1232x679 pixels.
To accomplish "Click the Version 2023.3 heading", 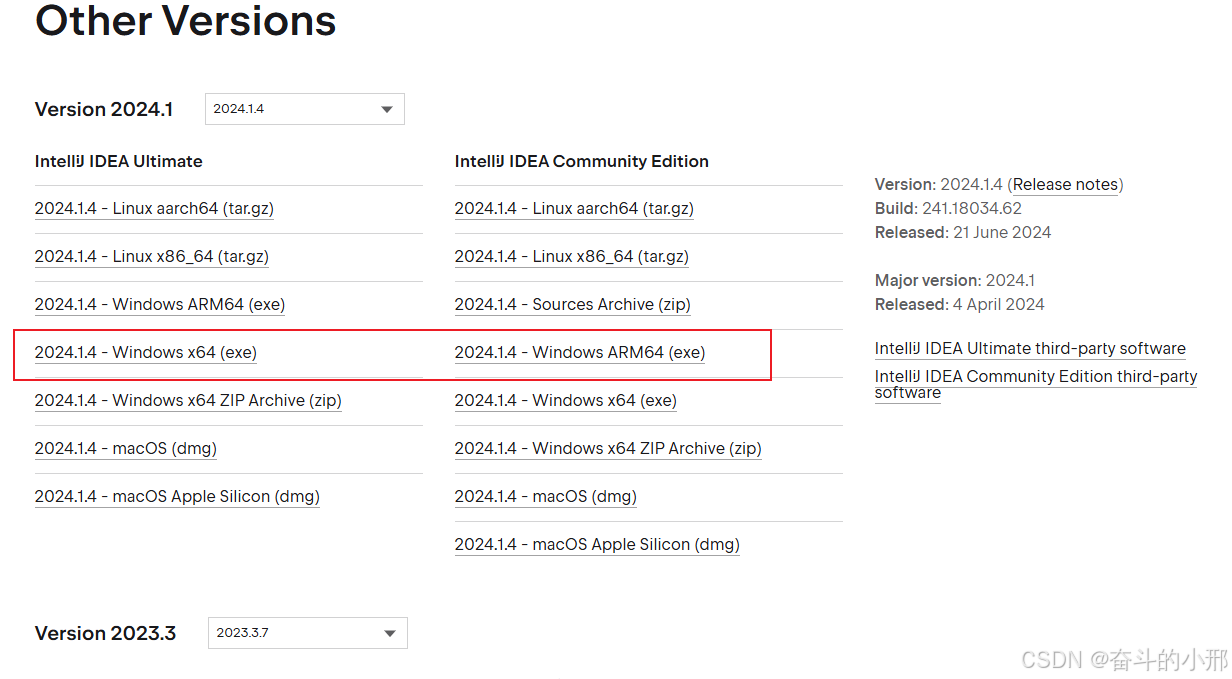I will coord(105,633).
